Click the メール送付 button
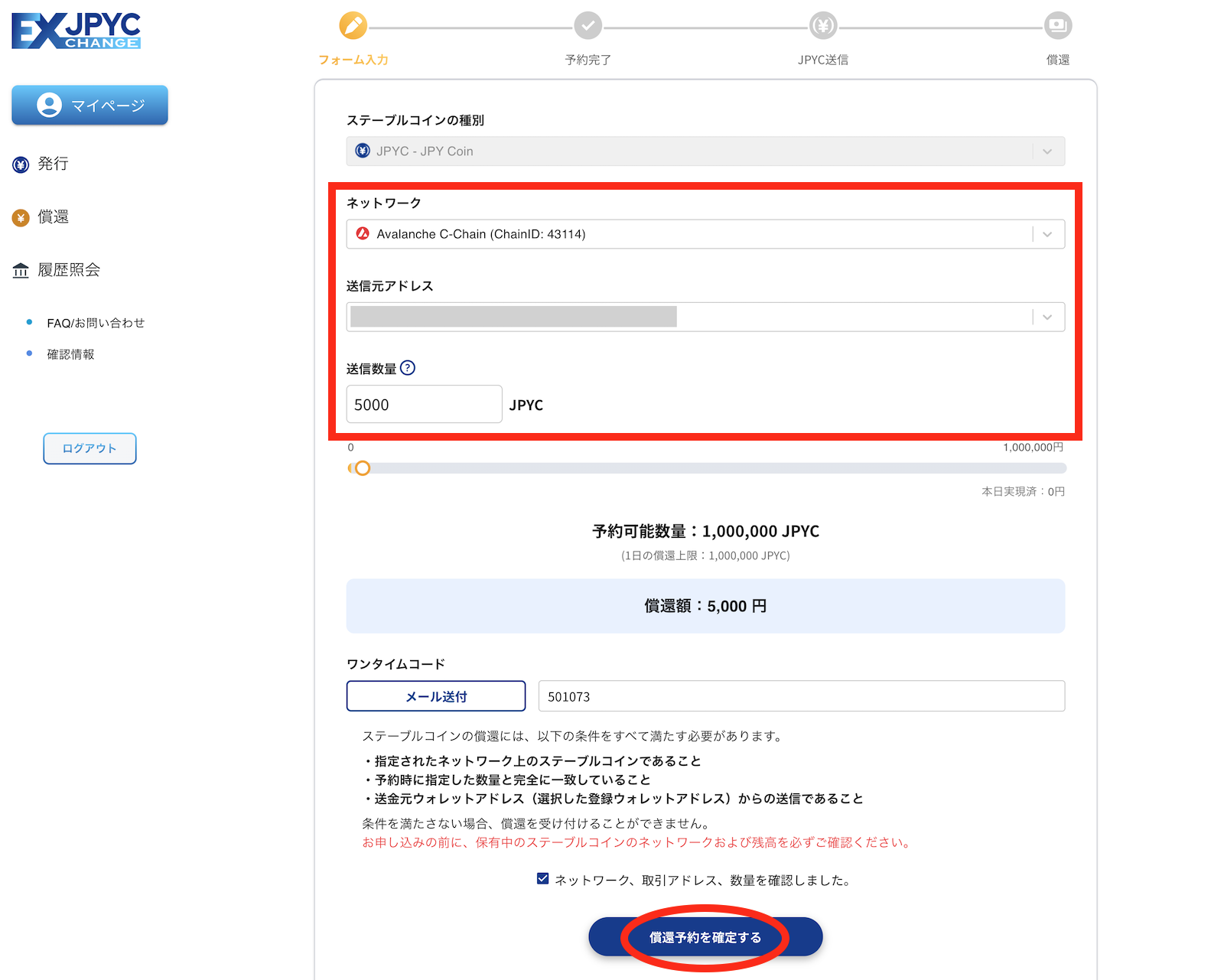Screen dimensions: 1224x980 click(x=435, y=696)
